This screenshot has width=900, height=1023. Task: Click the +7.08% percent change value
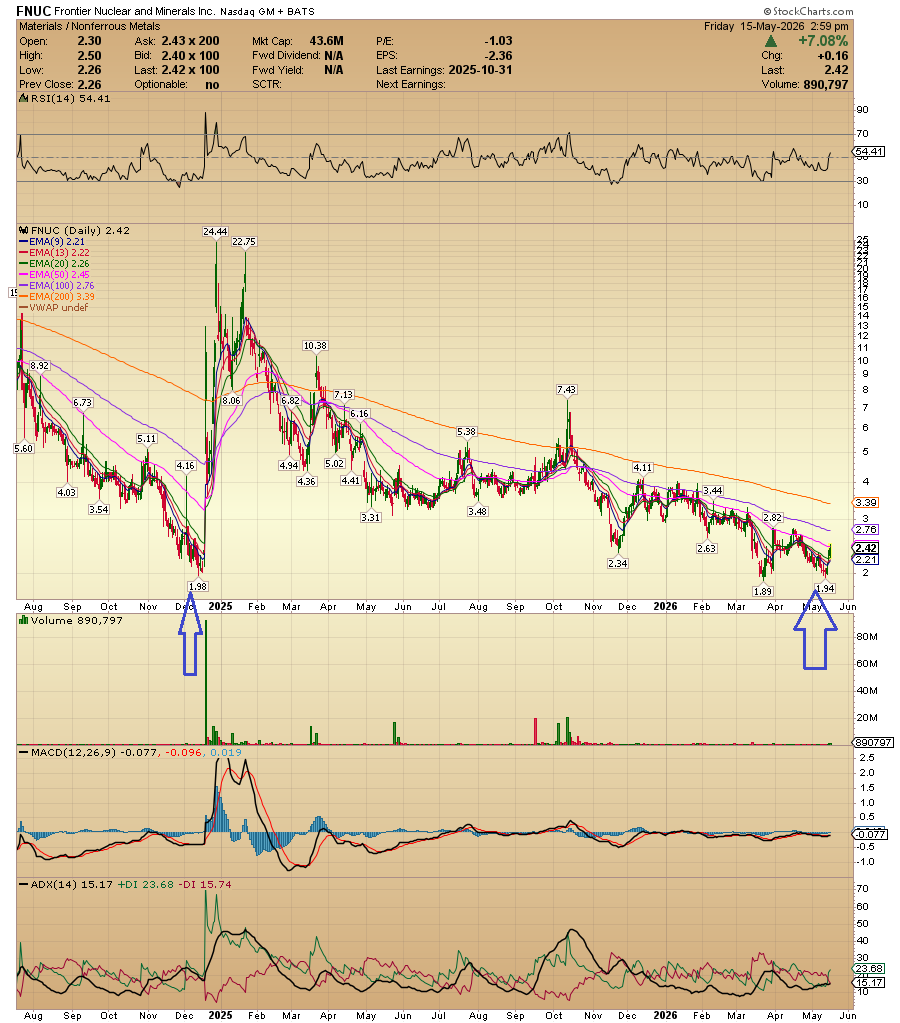pos(823,41)
